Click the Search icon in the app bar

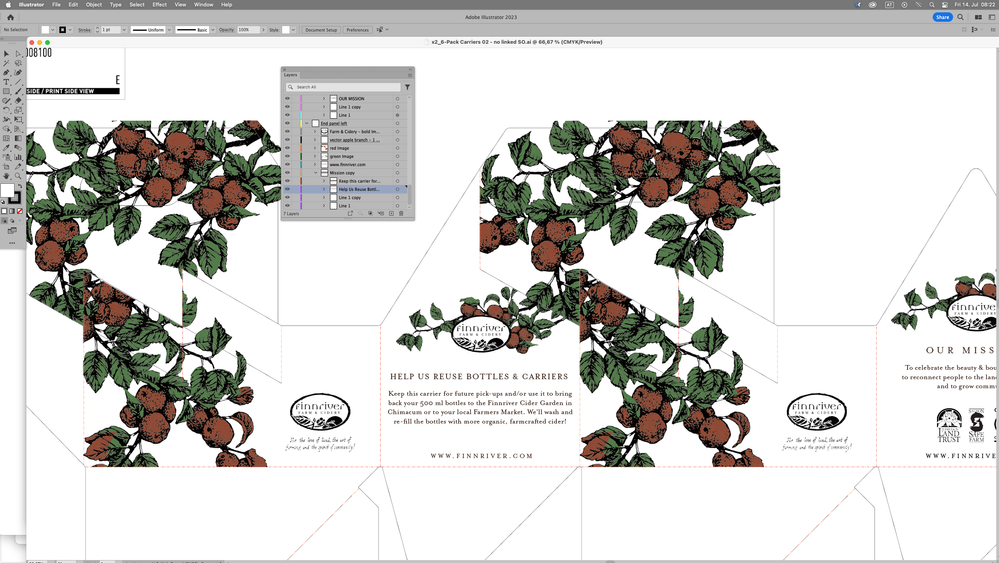coord(961,17)
